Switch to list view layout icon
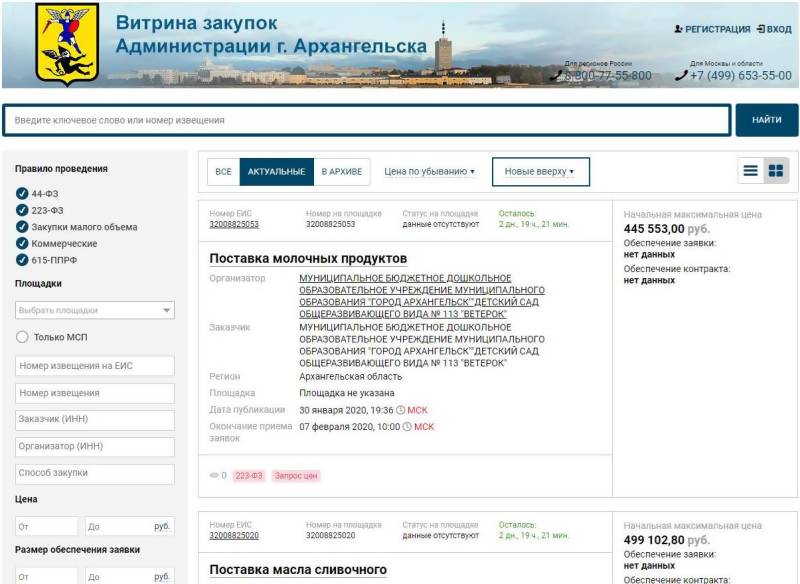This screenshot has width=800, height=584. point(750,171)
